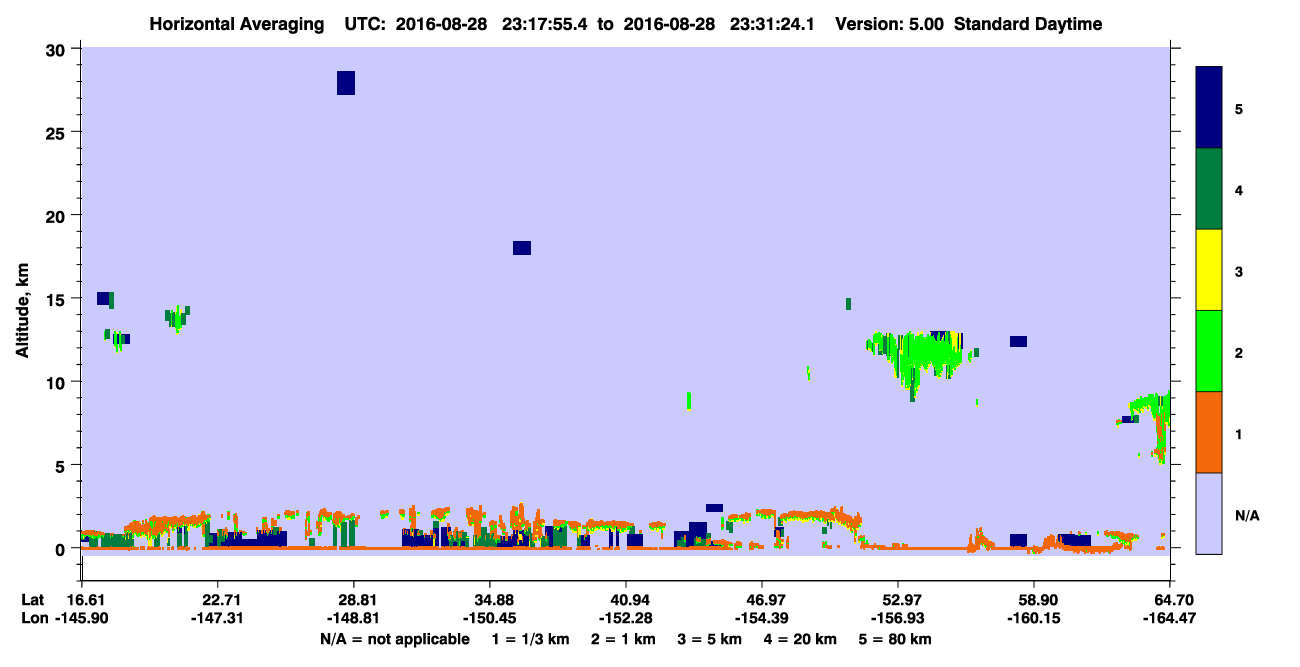
Task: Click the longitude value -145.90
Action: (81, 619)
